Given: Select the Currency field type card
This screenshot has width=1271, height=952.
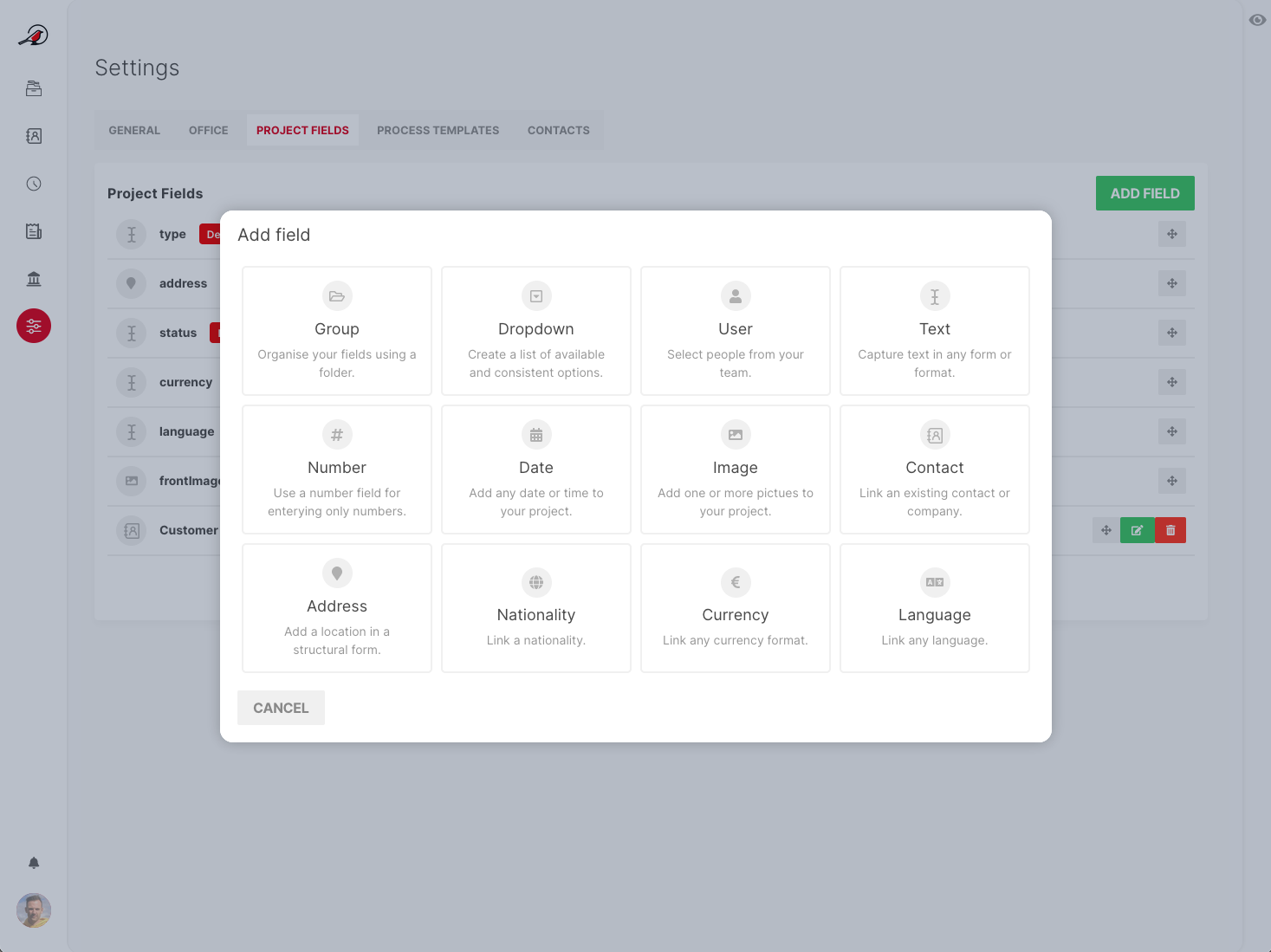Looking at the screenshot, I should coord(736,608).
